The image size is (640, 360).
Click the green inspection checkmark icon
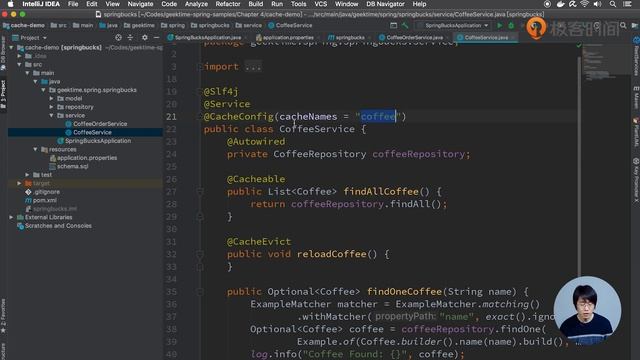tap(578, 45)
